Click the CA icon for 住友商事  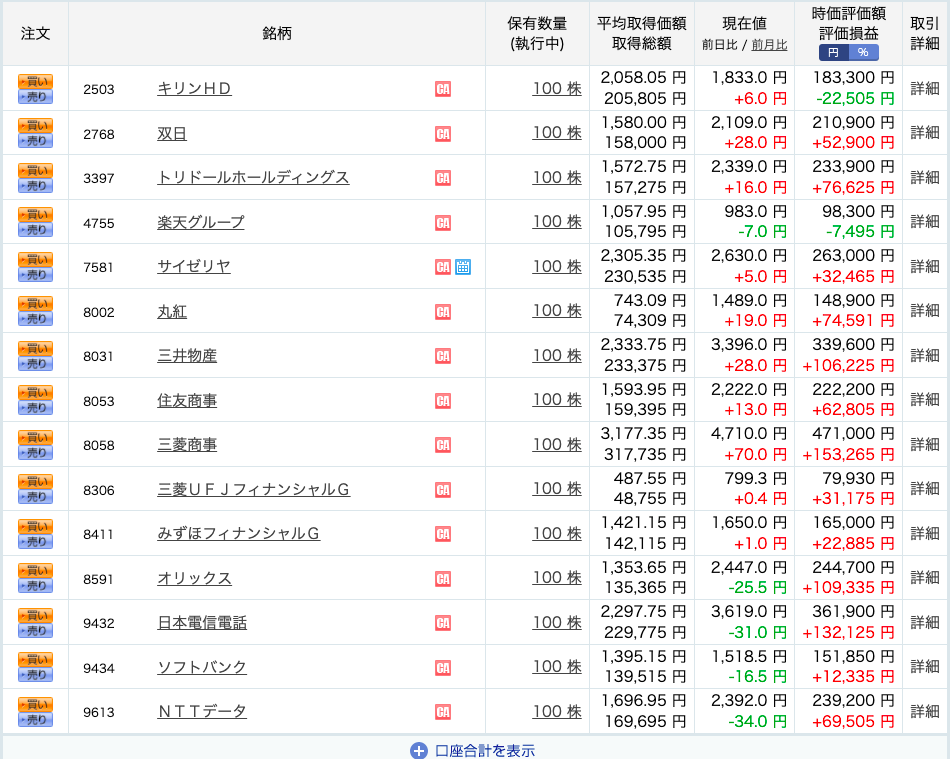coord(443,401)
